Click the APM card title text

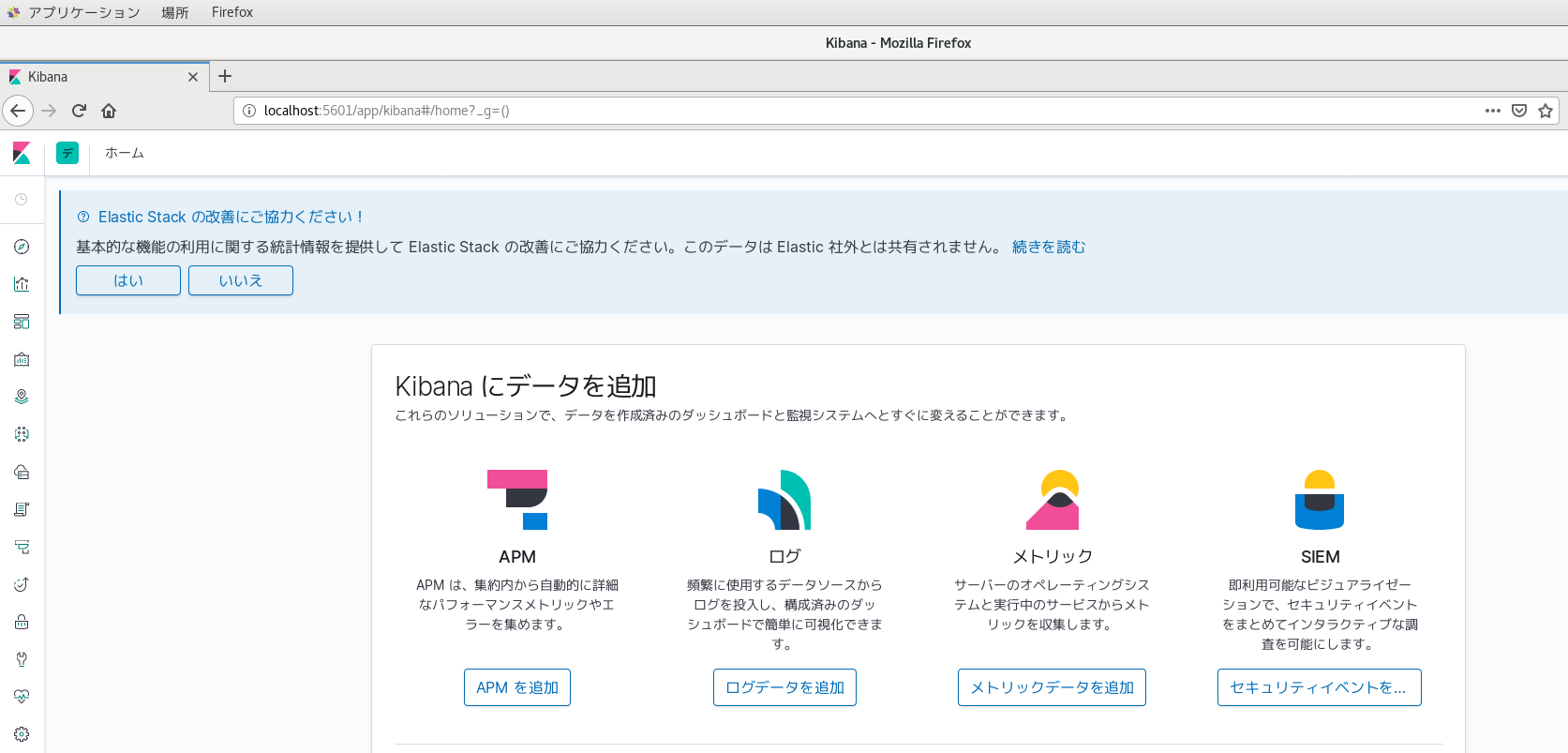(517, 557)
